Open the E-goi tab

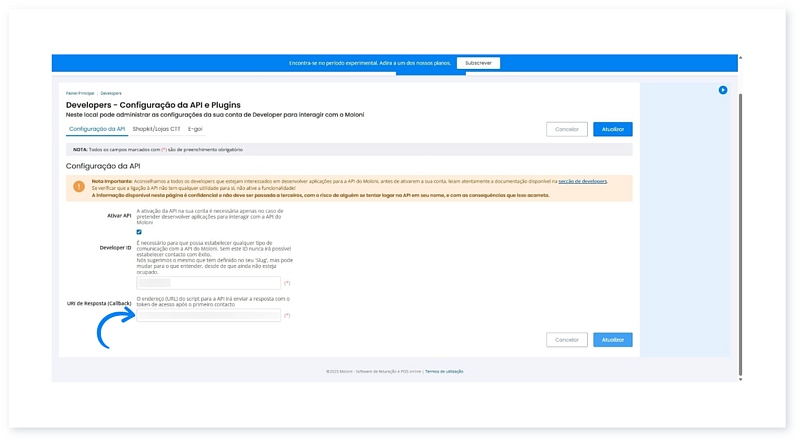[196, 129]
